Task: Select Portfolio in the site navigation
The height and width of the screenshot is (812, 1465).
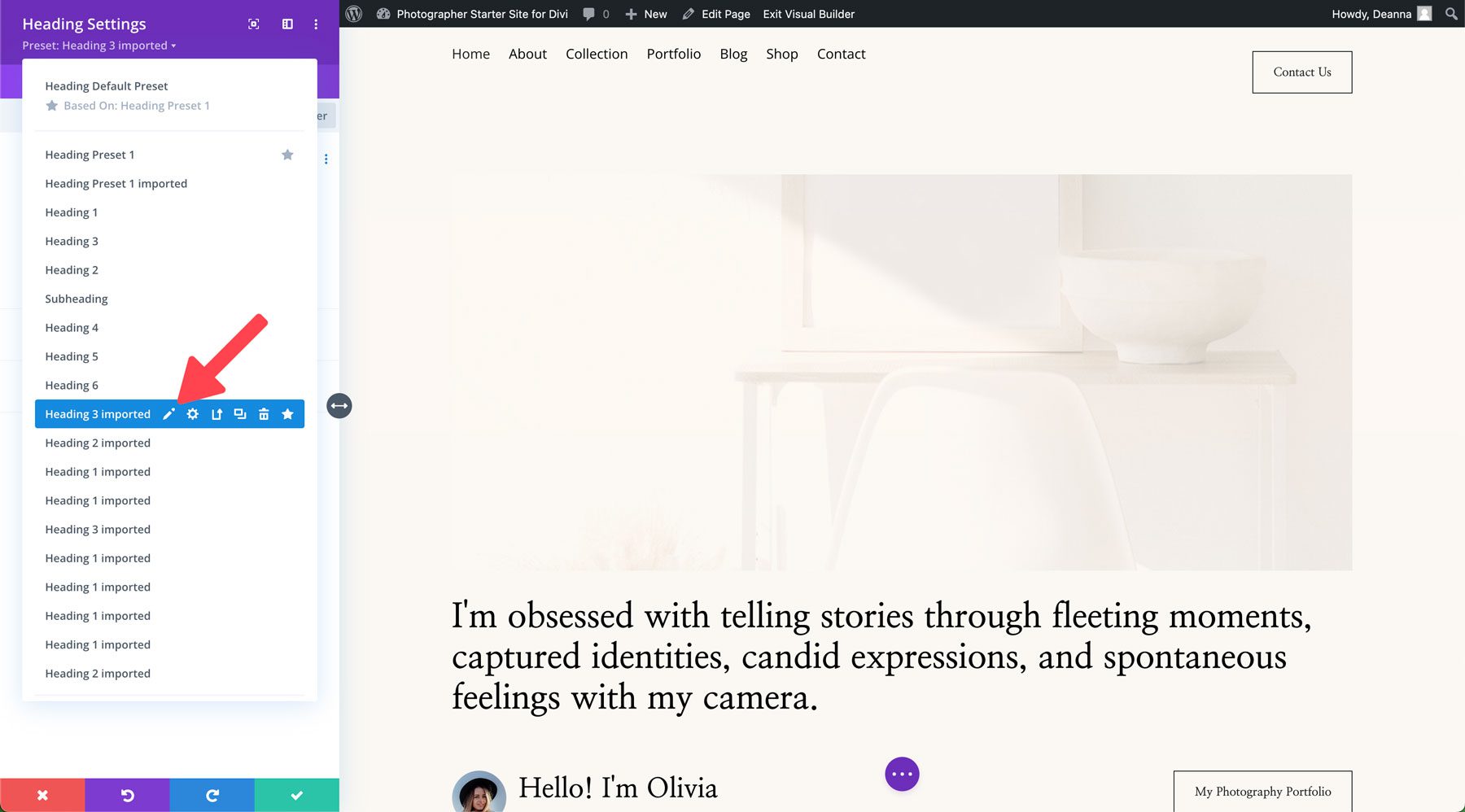Action: tap(673, 54)
